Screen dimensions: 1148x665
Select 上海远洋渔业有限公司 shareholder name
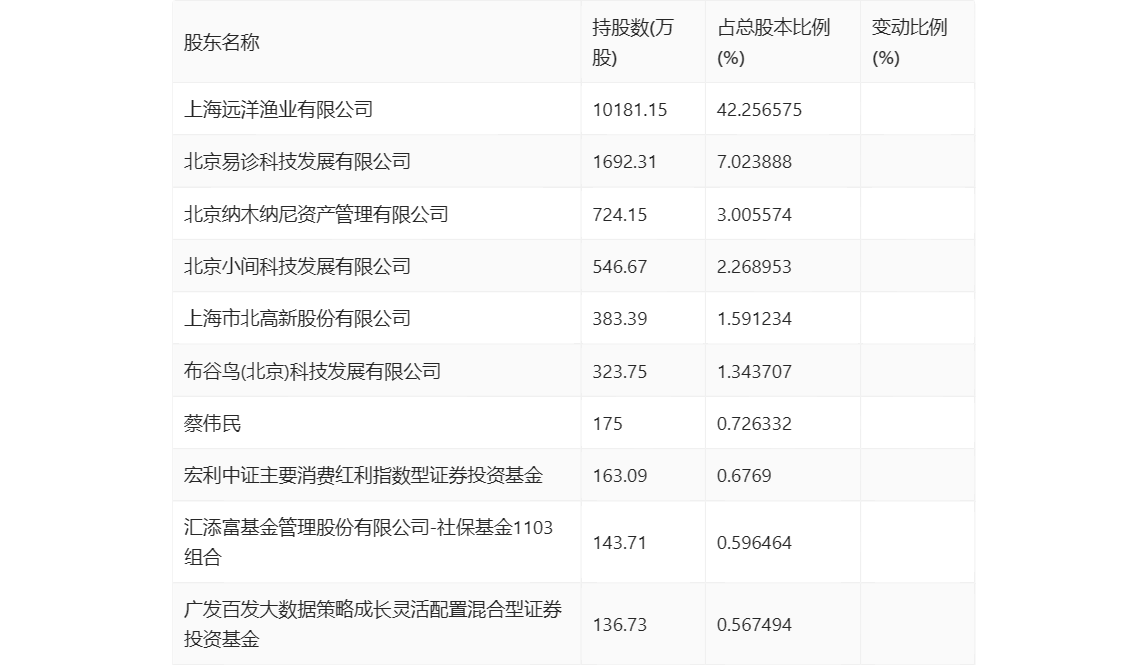278,110
